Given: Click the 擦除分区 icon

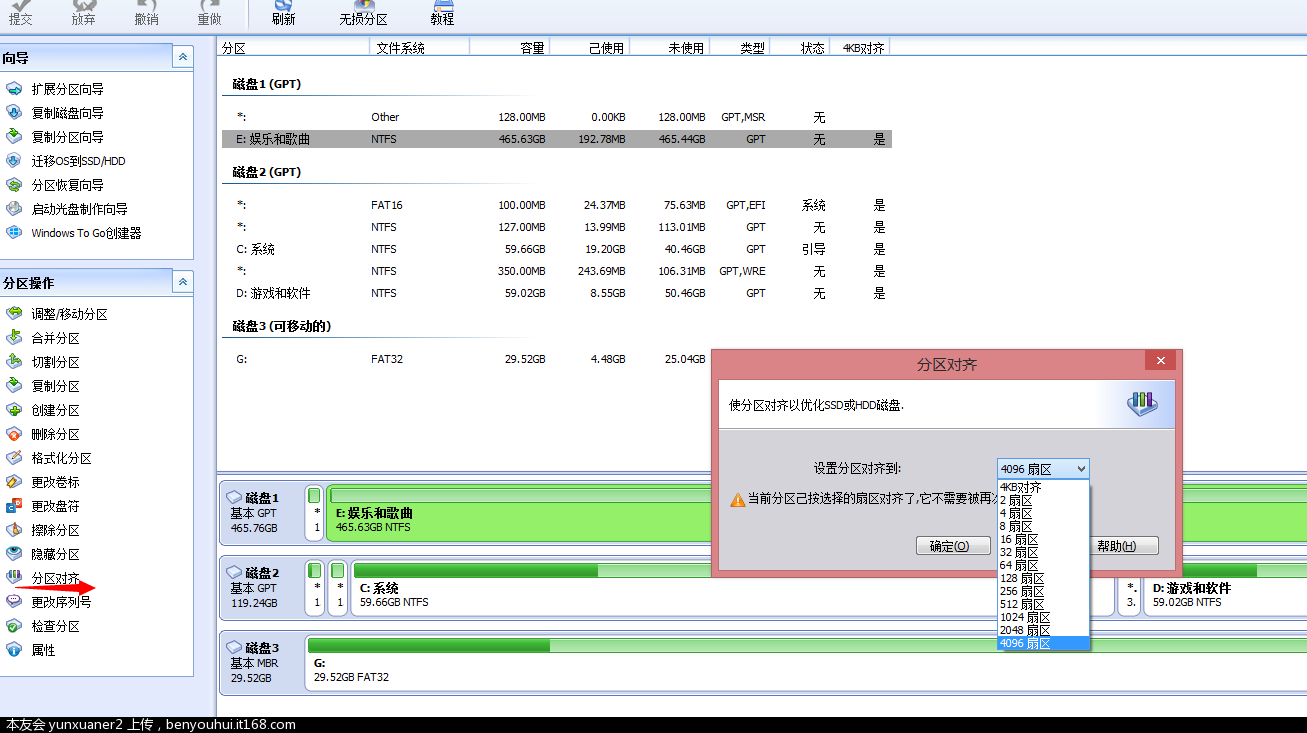Looking at the screenshot, I should (x=14, y=530).
